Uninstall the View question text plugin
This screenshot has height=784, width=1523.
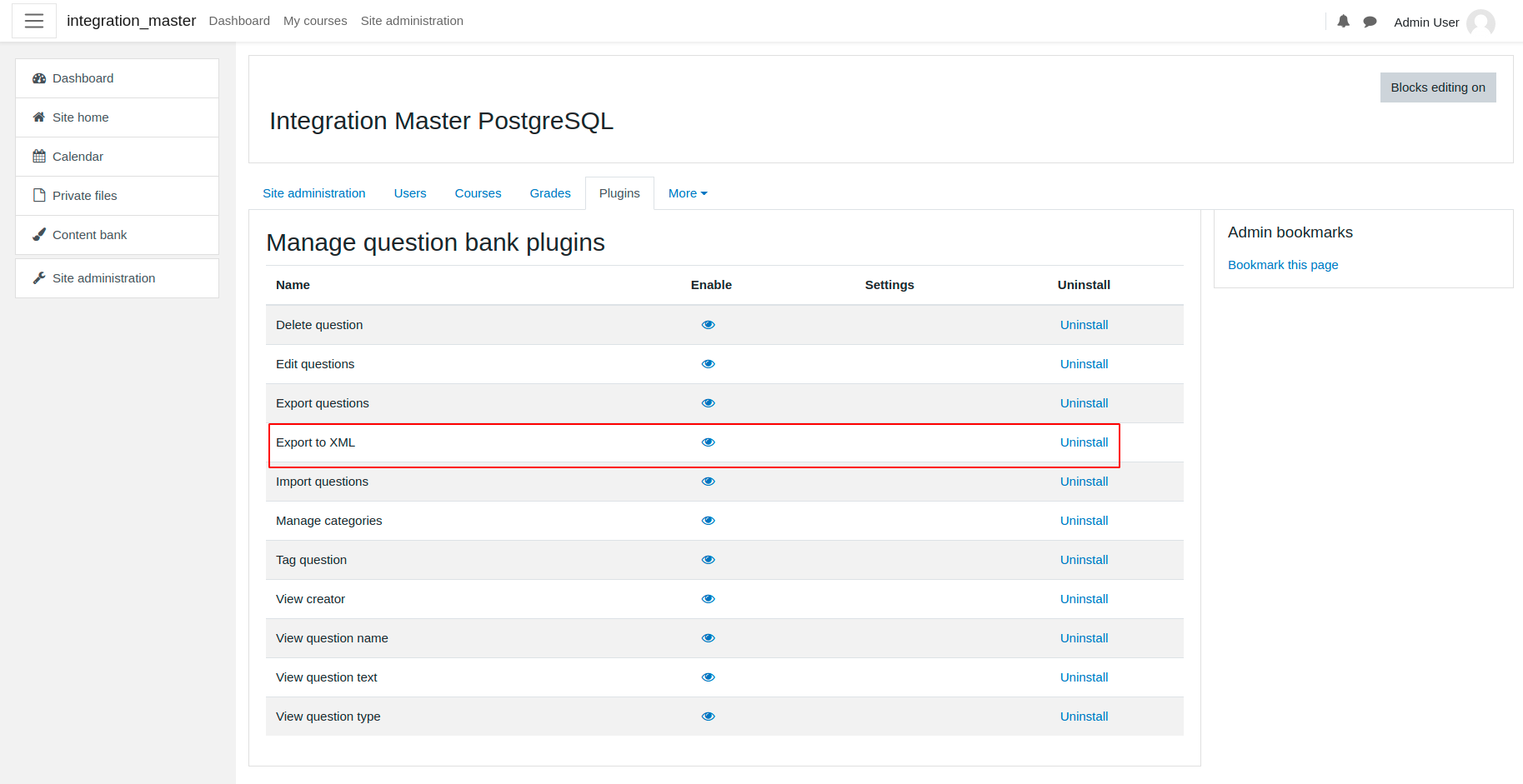pos(1084,677)
